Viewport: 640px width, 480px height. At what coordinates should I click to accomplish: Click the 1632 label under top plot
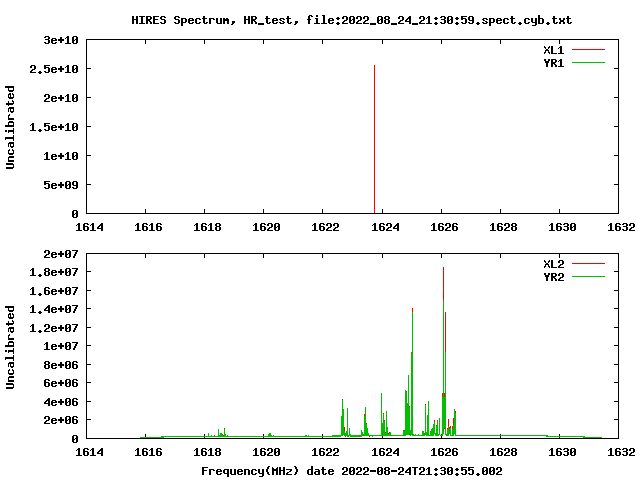(x=621, y=227)
